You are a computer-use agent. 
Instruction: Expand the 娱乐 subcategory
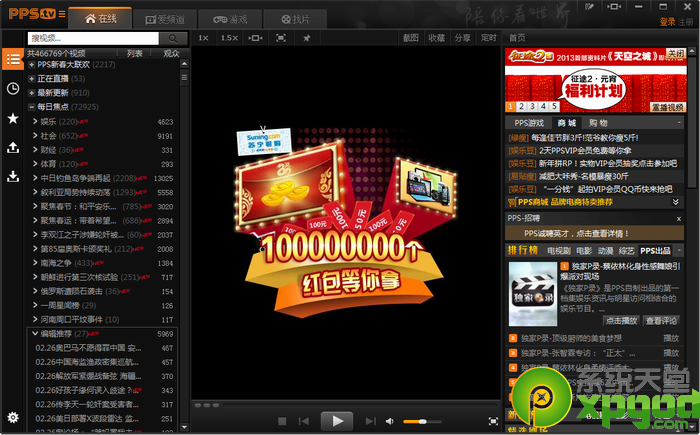tap(35, 121)
